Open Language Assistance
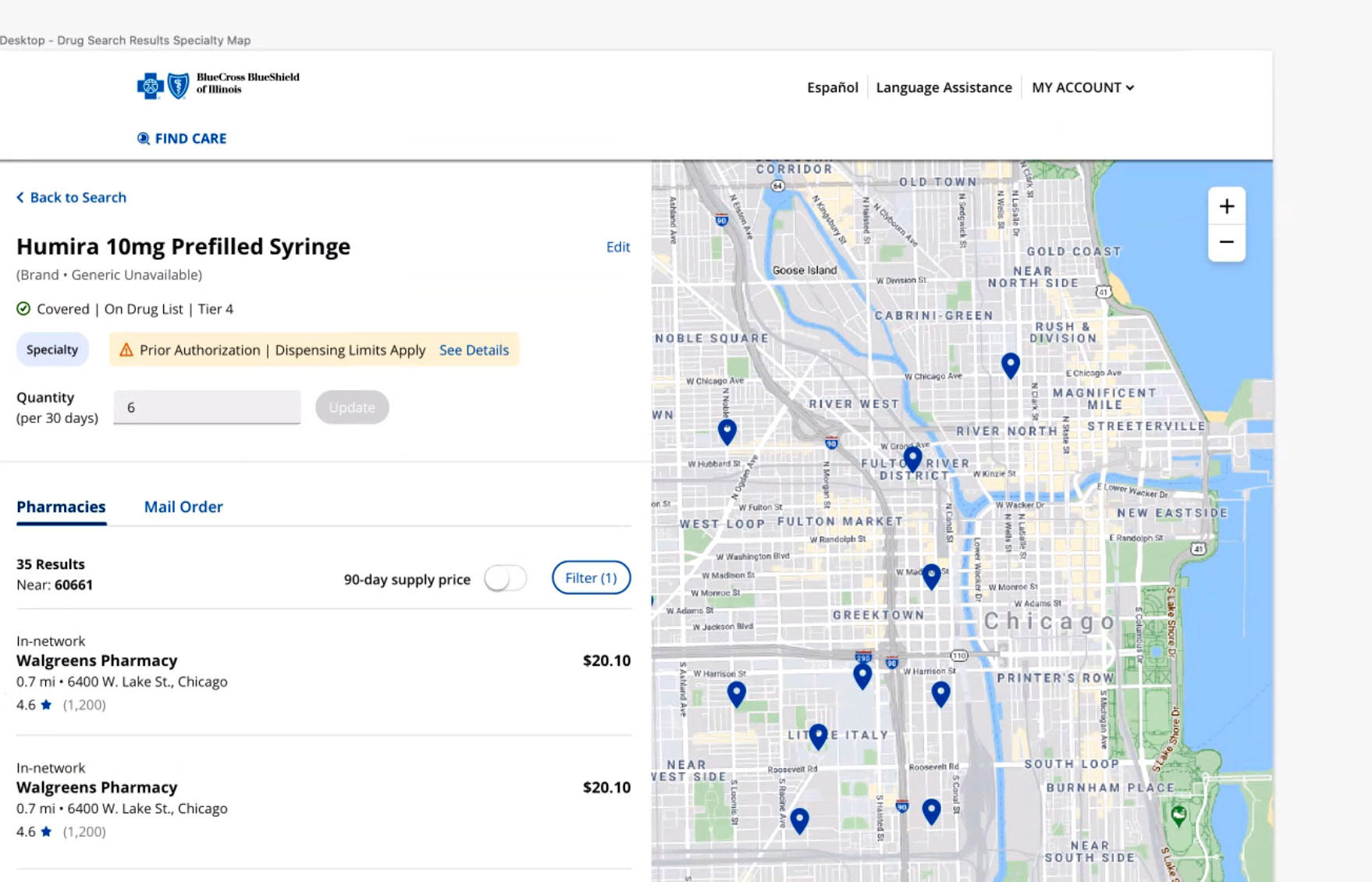The width and height of the screenshot is (1372, 882). 944,87
